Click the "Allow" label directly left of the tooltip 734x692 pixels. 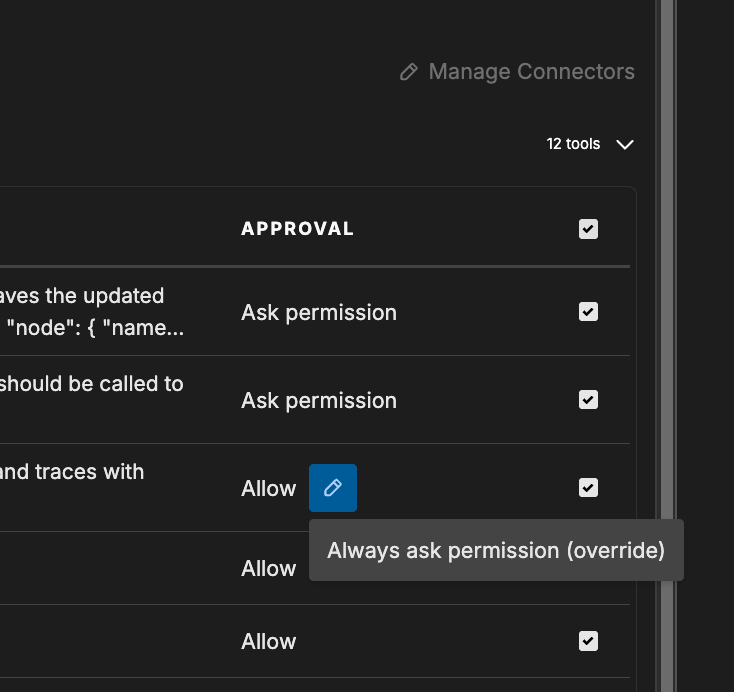(x=269, y=569)
